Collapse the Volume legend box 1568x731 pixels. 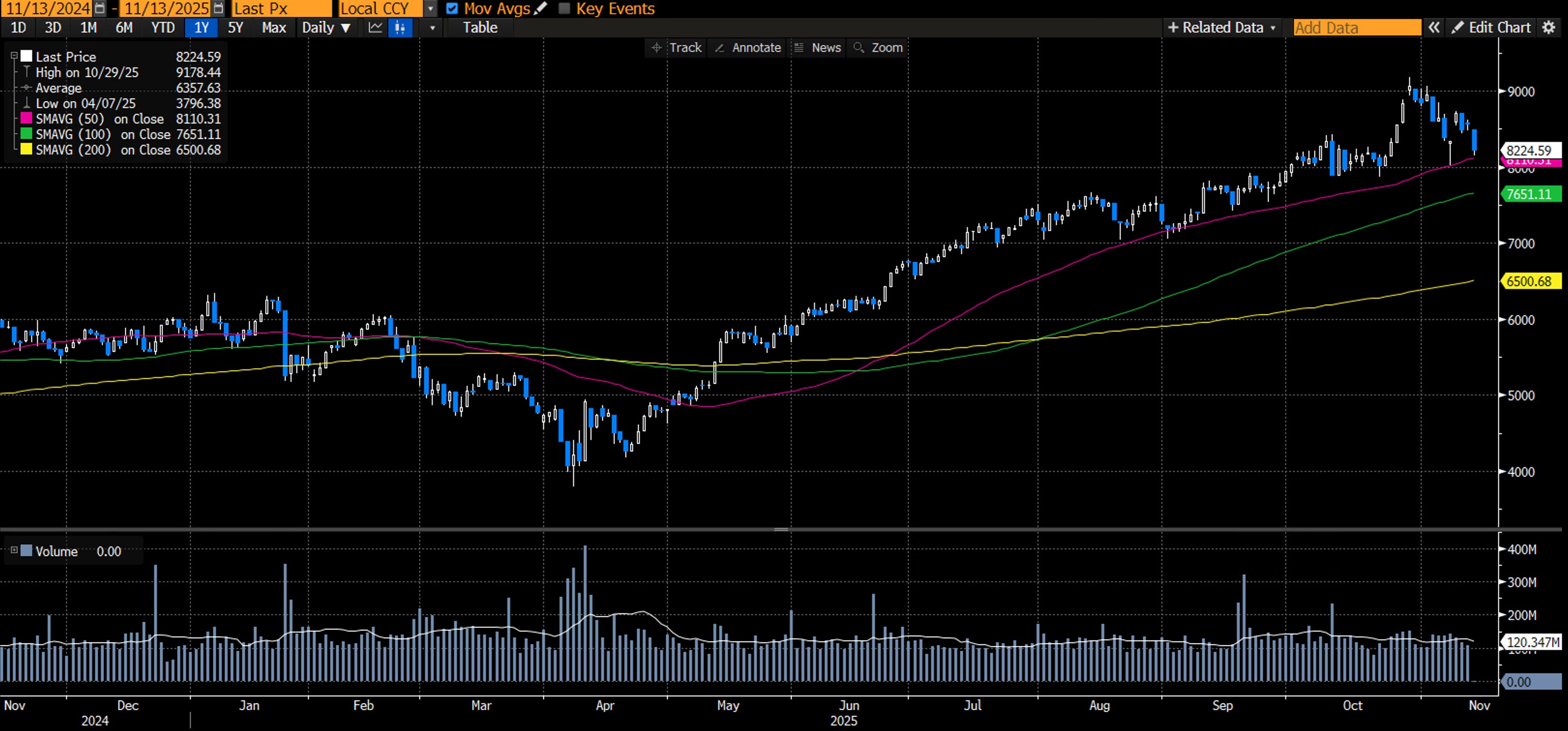(14, 550)
